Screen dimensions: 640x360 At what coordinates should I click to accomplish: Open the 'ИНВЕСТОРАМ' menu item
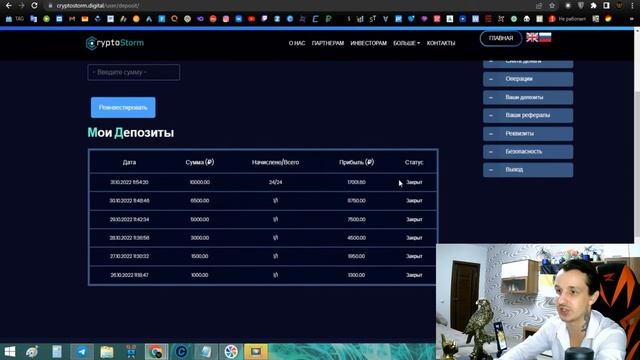(x=368, y=43)
